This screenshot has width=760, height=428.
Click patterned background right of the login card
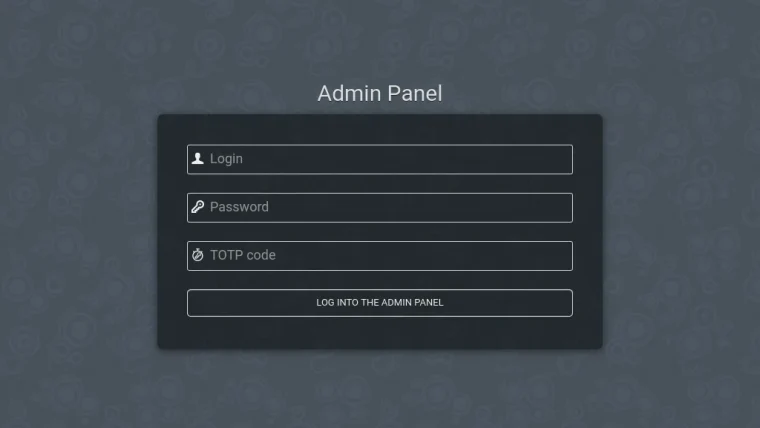pos(680,230)
